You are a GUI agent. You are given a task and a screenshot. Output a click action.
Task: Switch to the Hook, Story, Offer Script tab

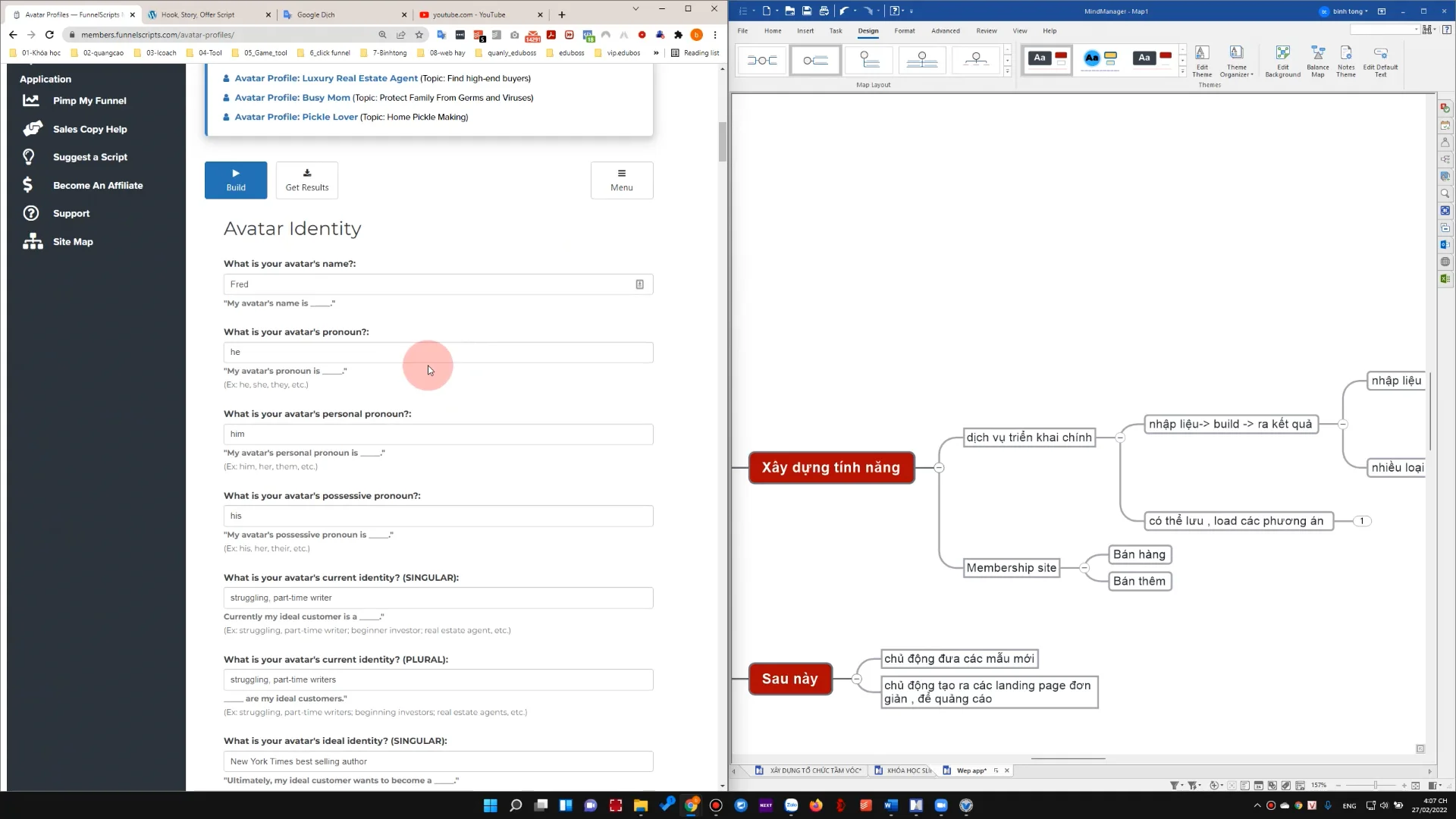(x=210, y=14)
